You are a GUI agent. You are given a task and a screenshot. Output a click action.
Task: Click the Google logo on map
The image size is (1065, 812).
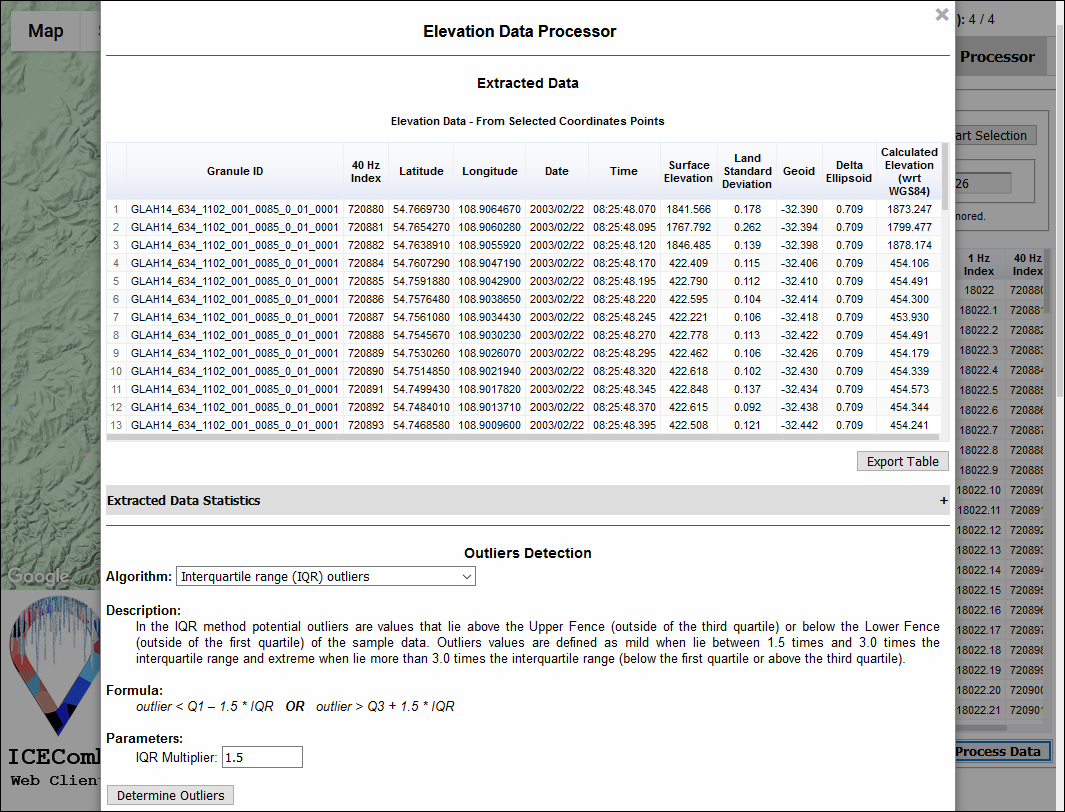pos(38,576)
